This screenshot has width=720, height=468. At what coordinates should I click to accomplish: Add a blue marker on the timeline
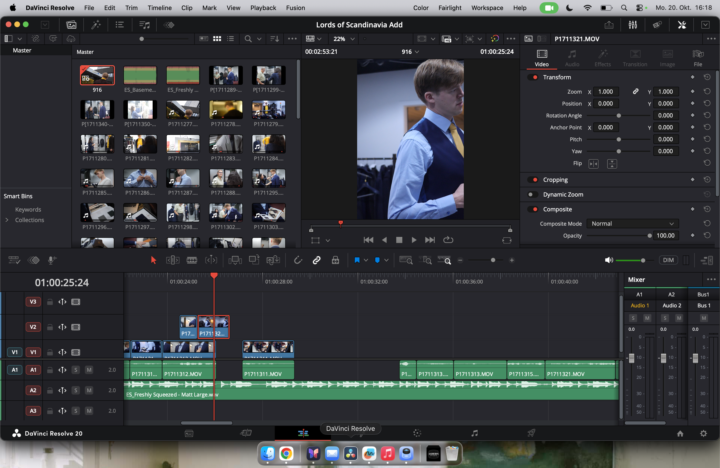[377, 260]
